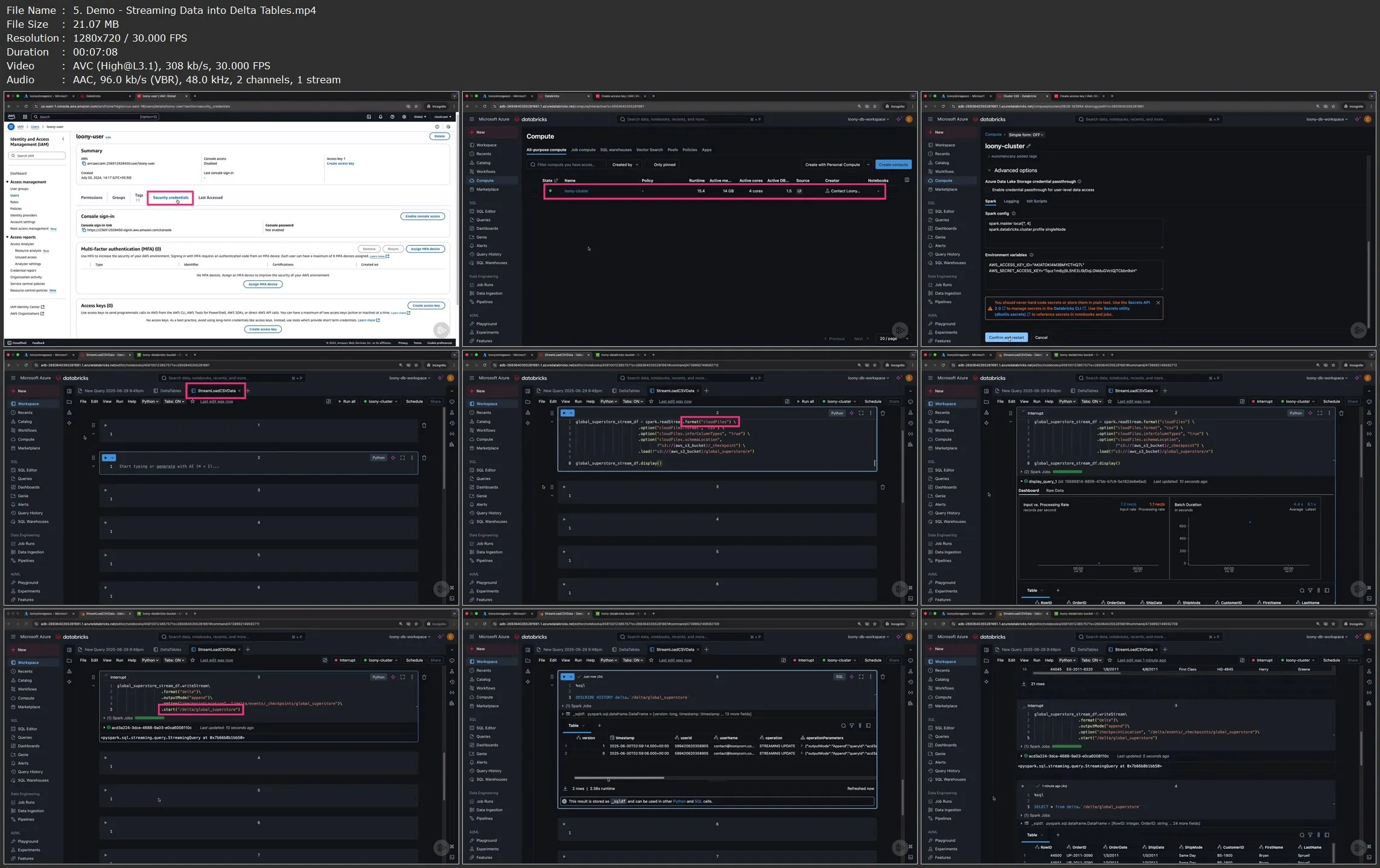The height and width of the screenshot is (868, 1380).
Task: Open Raw Data tab in streaming chart frame
Action: click(1055, 490)
